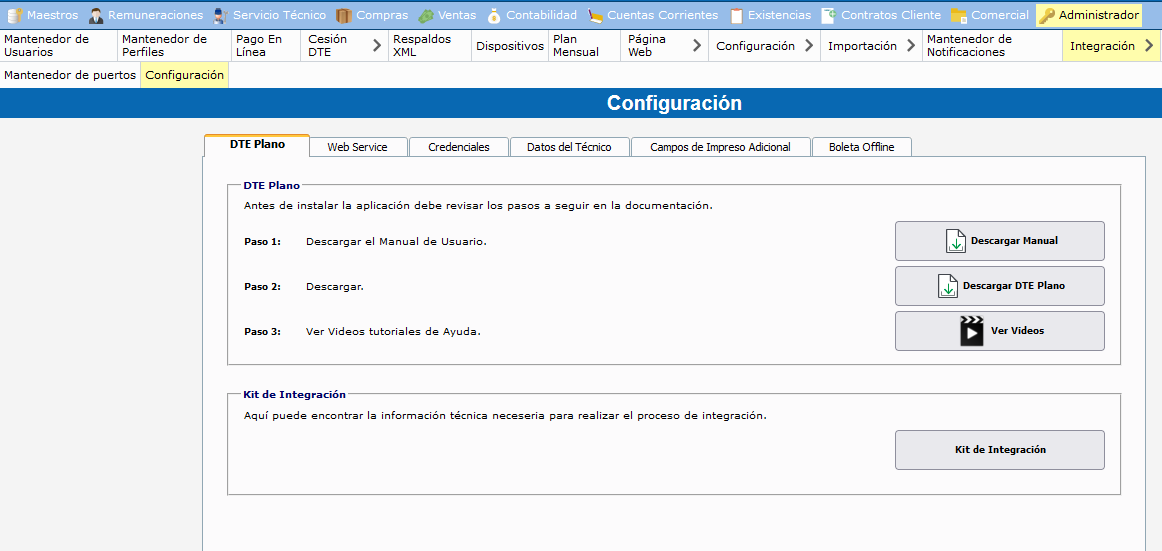This screenshot has width=1162, height=551.
Task: Open the Contratos Cliente menu
Action: coord(882,15)
